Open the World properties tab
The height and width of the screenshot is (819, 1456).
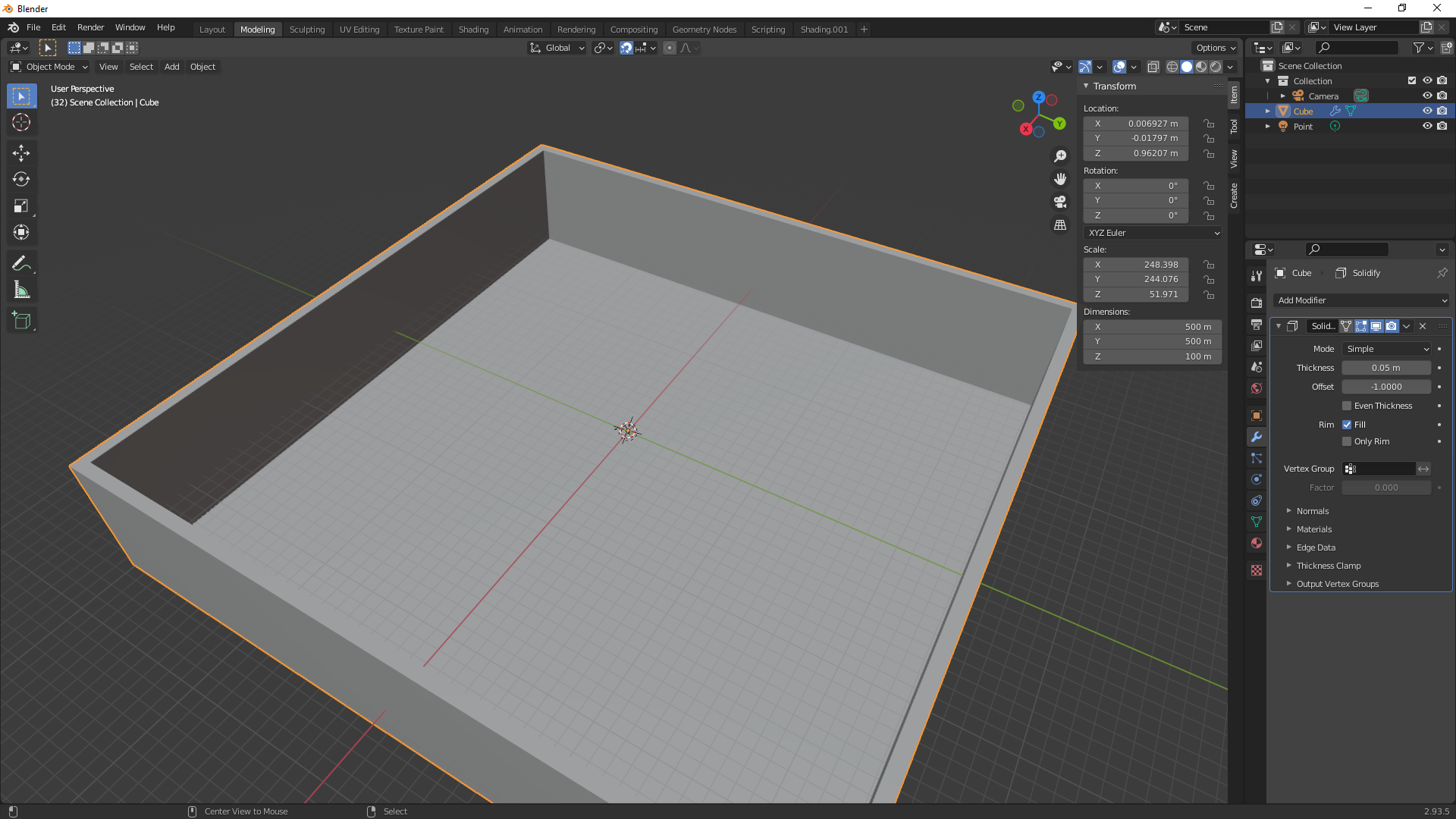(1257, 388)
